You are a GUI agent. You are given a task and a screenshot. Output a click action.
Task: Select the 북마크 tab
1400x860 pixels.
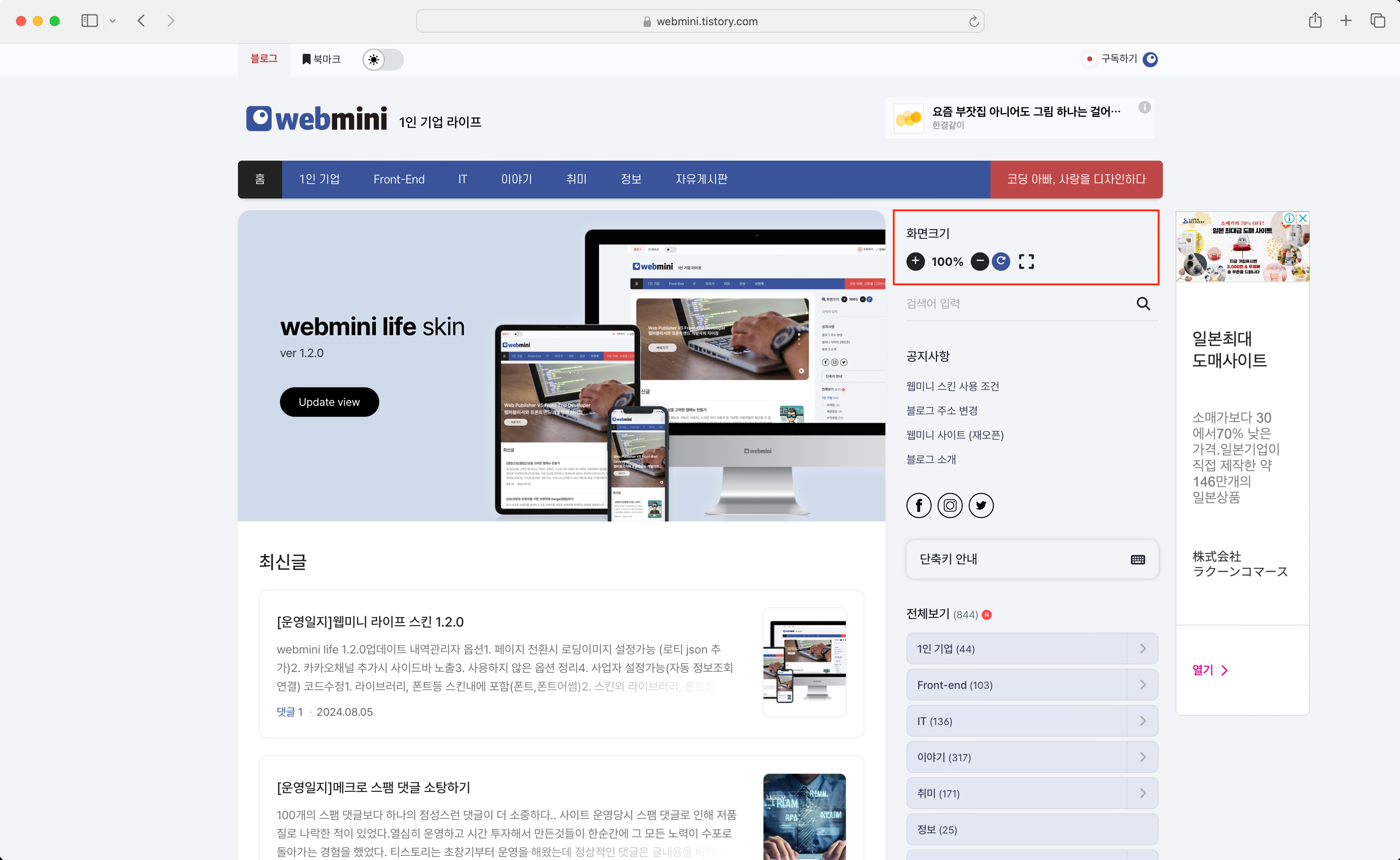(x=321, y=59)
